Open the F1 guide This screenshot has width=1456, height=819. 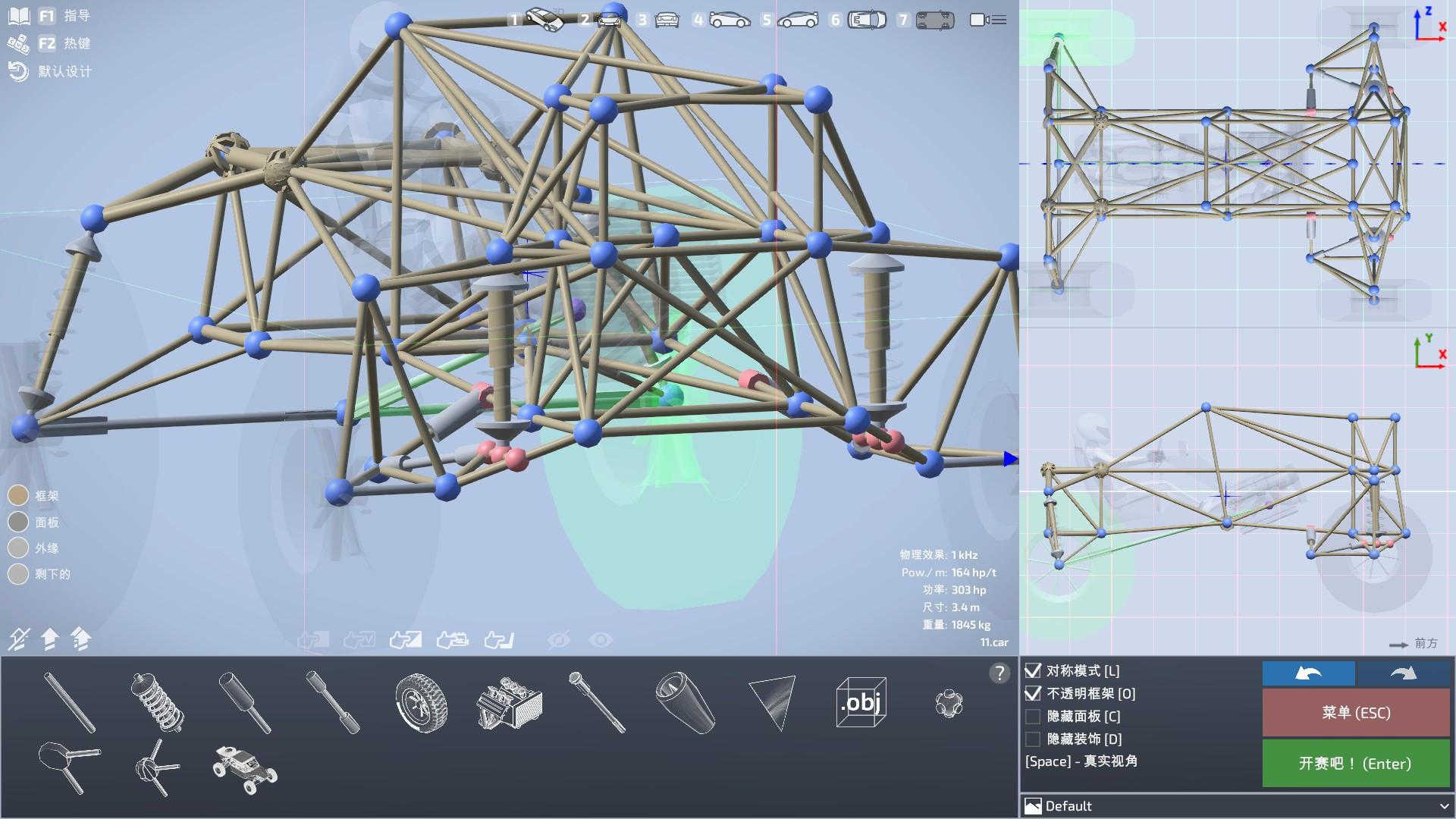tap(49, 16)
